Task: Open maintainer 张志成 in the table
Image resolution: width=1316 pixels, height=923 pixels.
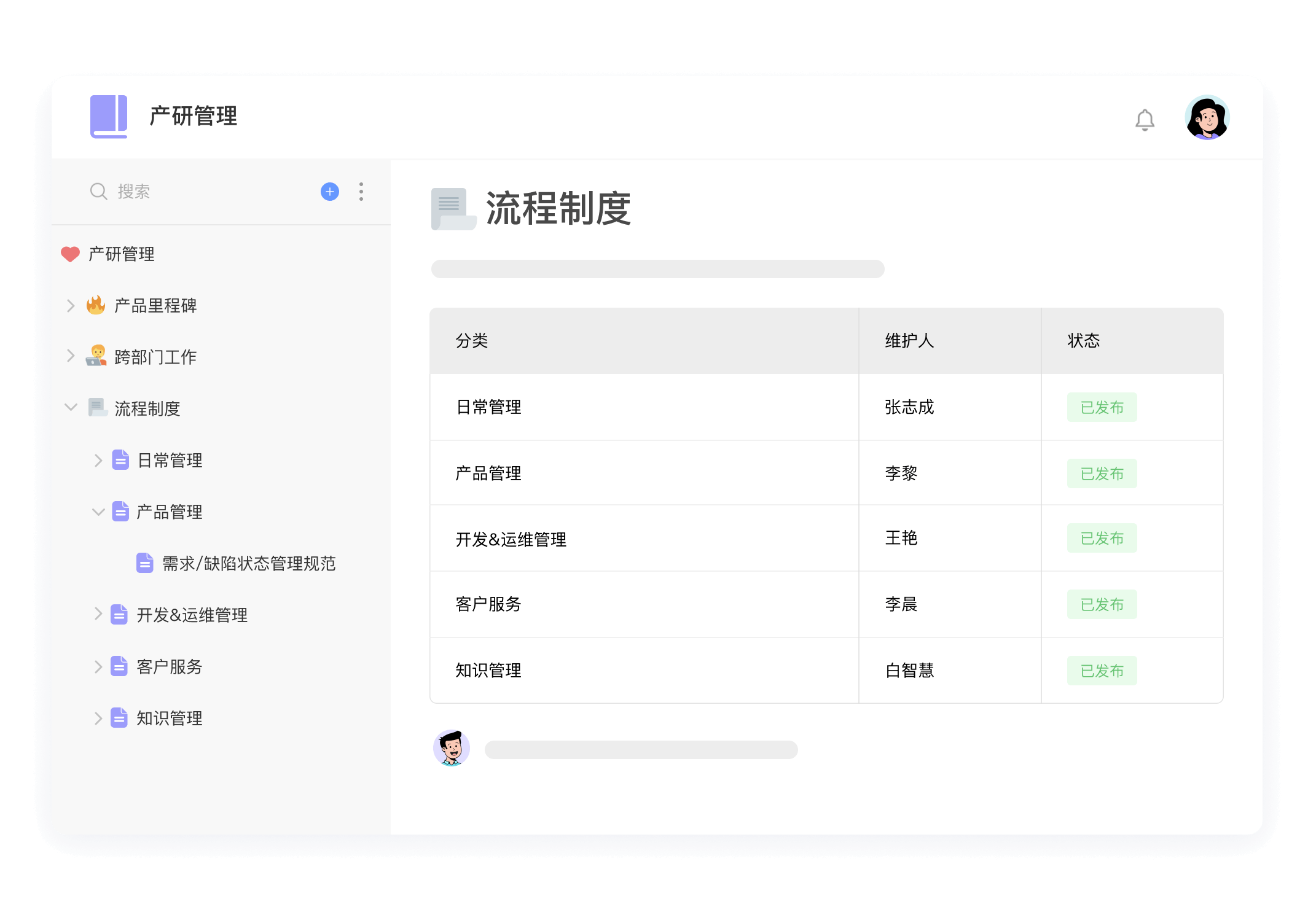Action: click(x=907, y=407)
